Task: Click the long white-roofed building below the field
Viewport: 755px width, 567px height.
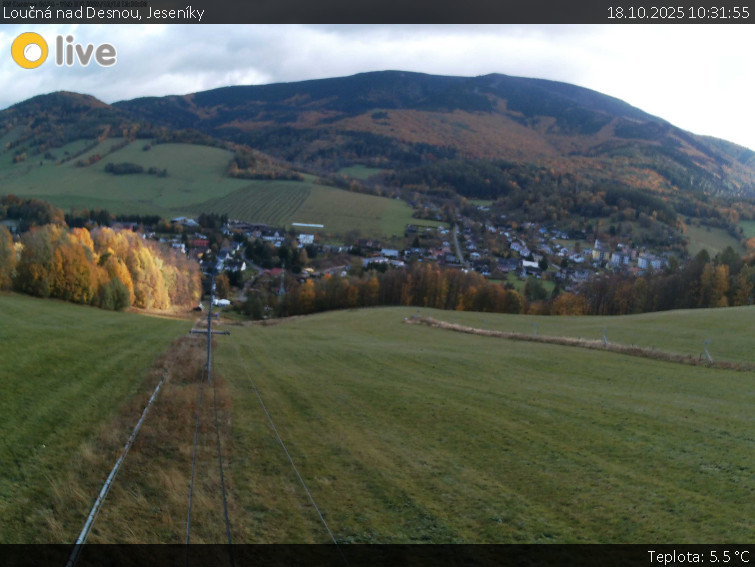Action: [307, 226]
